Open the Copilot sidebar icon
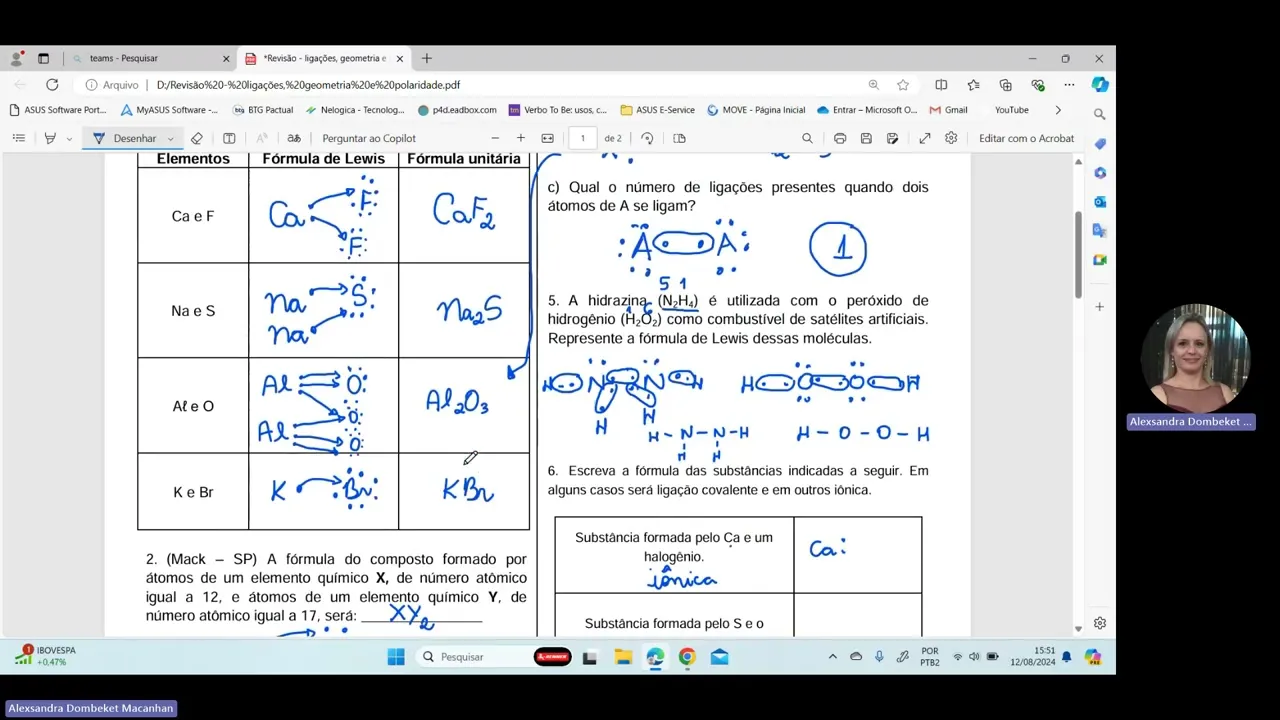The height and width of the screenshot is (720, 1280). point(1100,85)
